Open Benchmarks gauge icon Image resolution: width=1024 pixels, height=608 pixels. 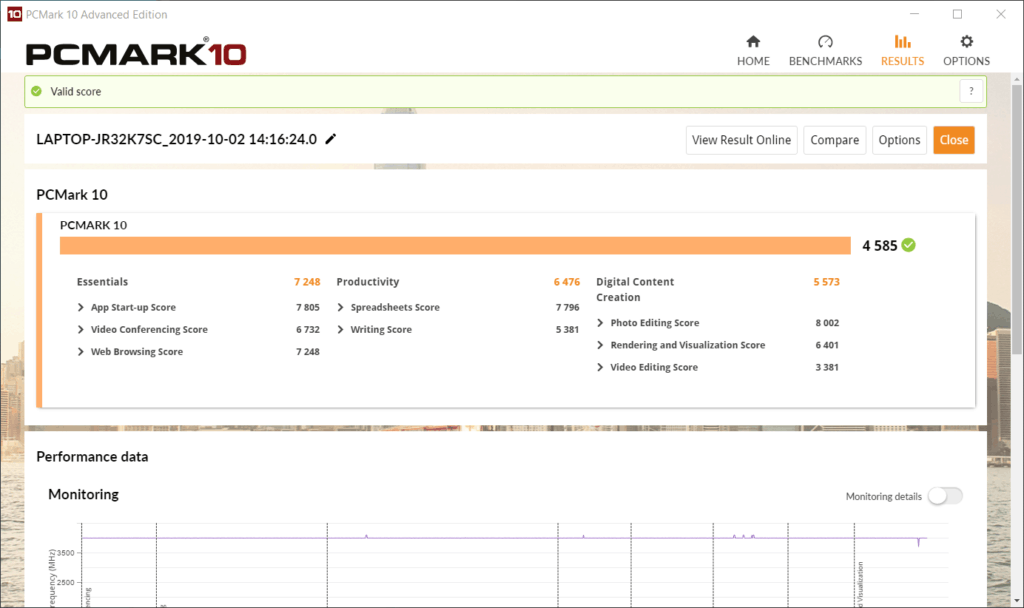click(x=825, y=42)
